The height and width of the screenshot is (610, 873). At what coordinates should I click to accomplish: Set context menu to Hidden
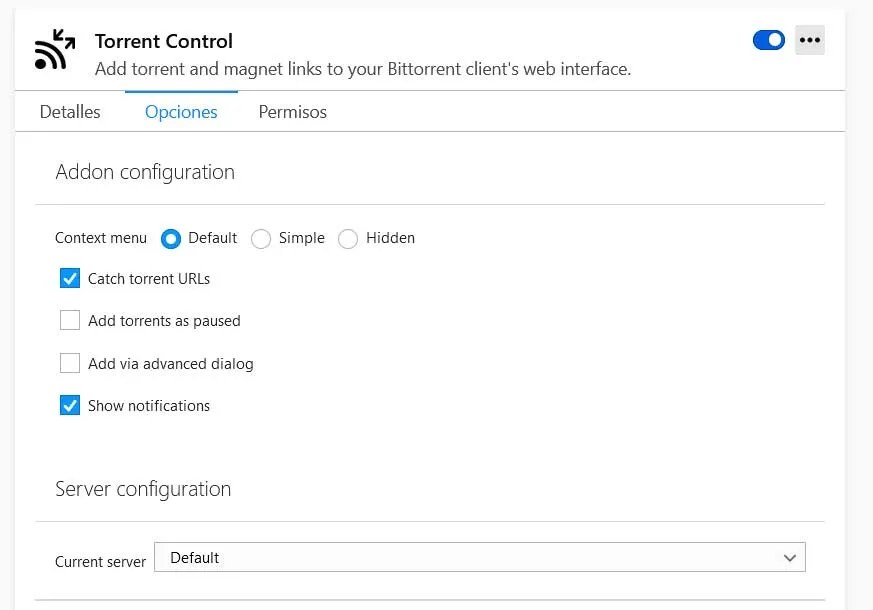348,239
